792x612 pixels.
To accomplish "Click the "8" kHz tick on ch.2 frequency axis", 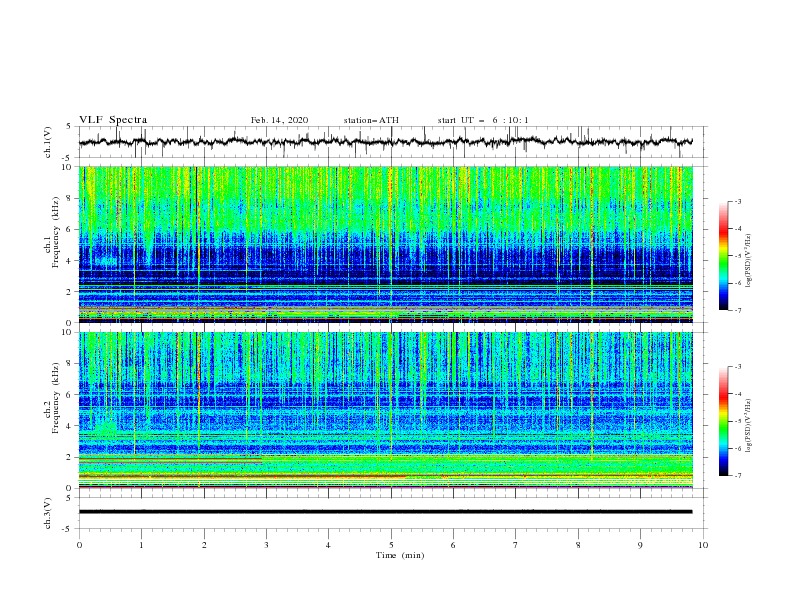I will (71, 364).
